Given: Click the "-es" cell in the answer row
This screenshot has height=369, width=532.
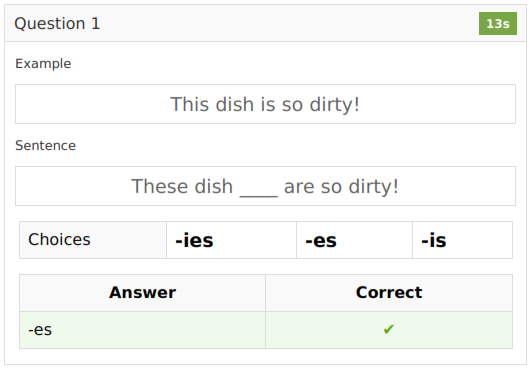Looking at the screenshot, I should point(142,330).
